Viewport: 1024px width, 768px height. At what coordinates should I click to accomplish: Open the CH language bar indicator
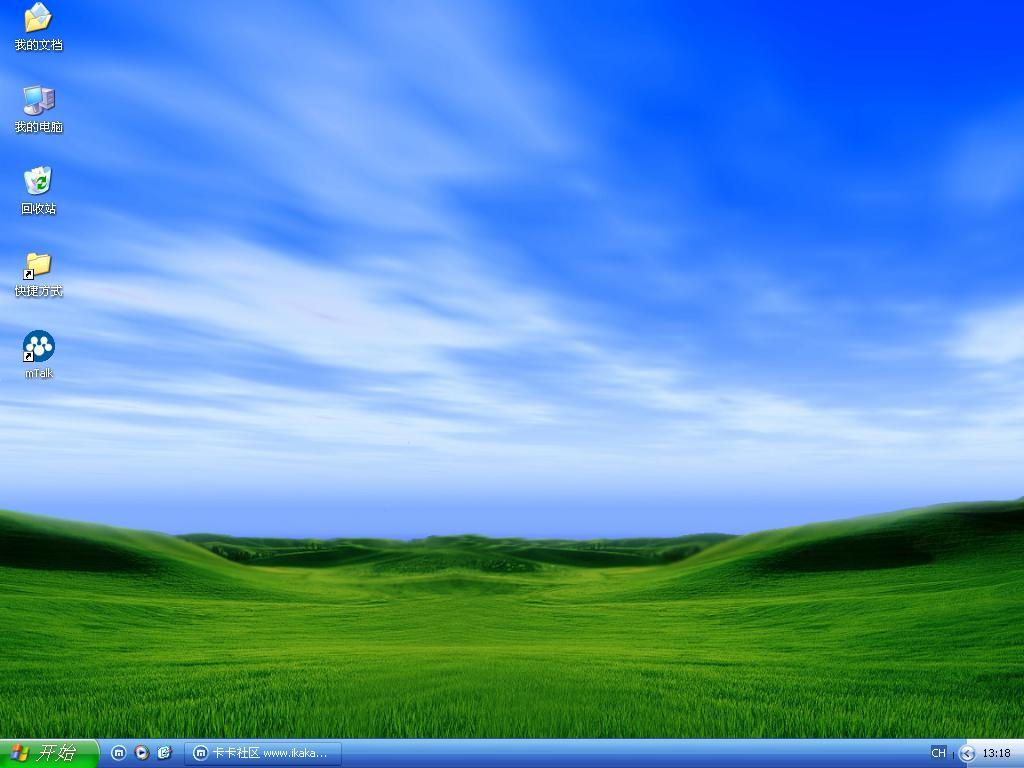(938, 753)
